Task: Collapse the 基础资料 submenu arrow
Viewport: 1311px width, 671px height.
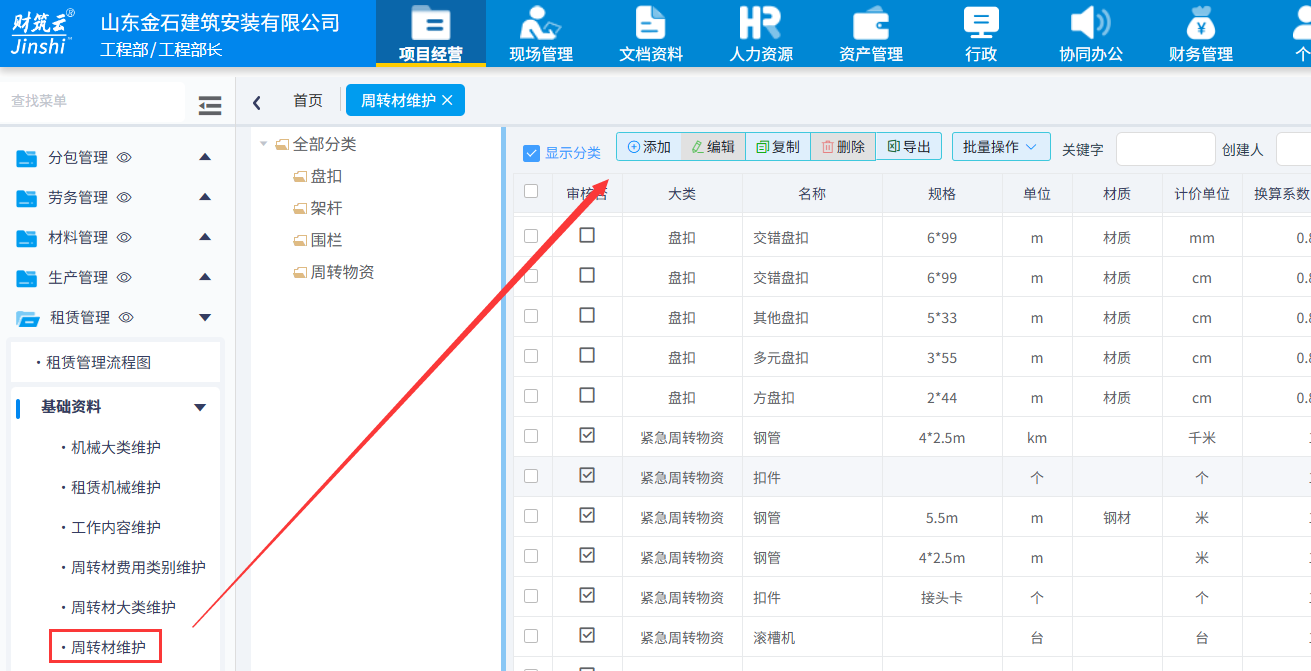Action: [200, 408]
